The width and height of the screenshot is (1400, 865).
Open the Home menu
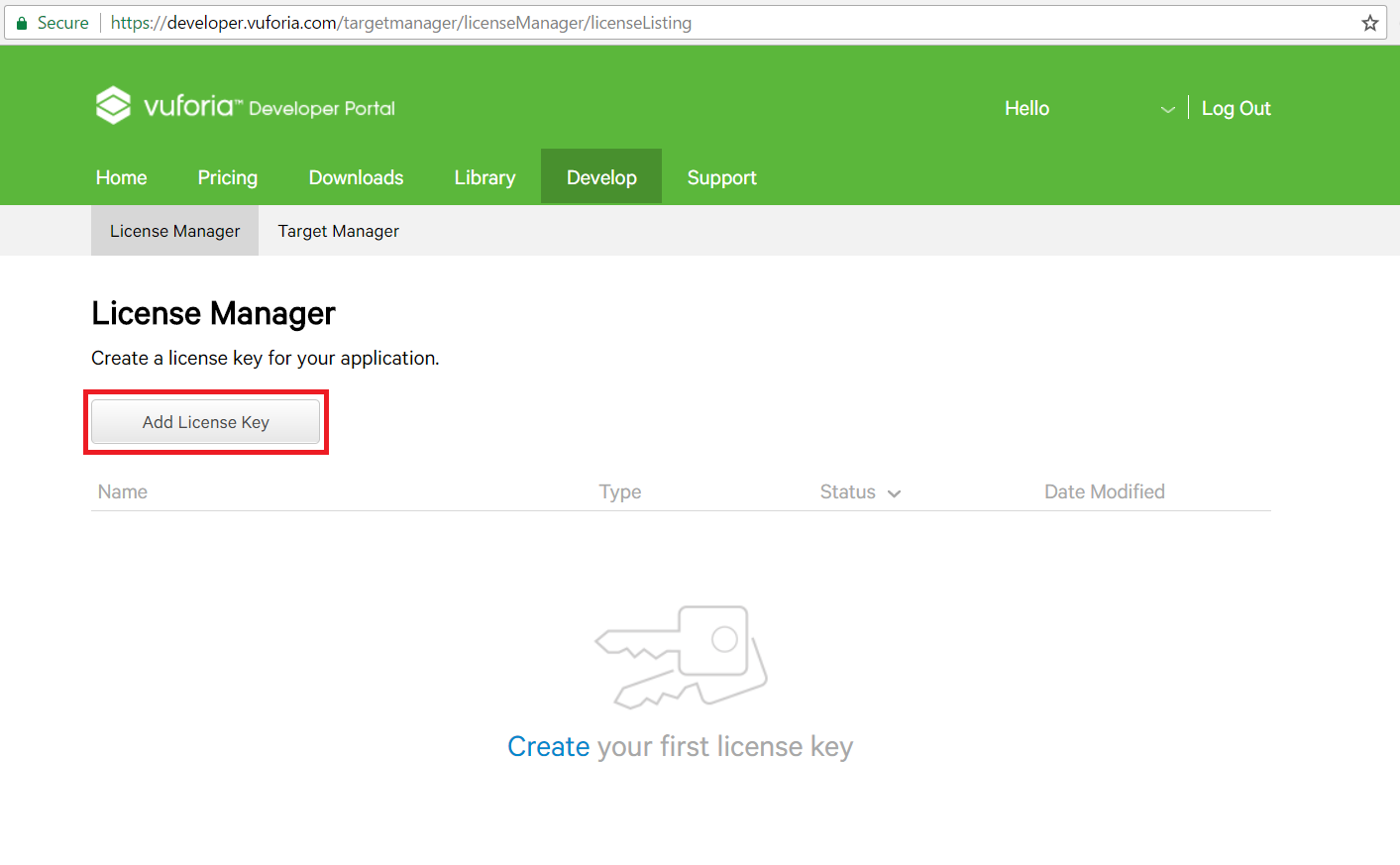[x=122, y=177]
